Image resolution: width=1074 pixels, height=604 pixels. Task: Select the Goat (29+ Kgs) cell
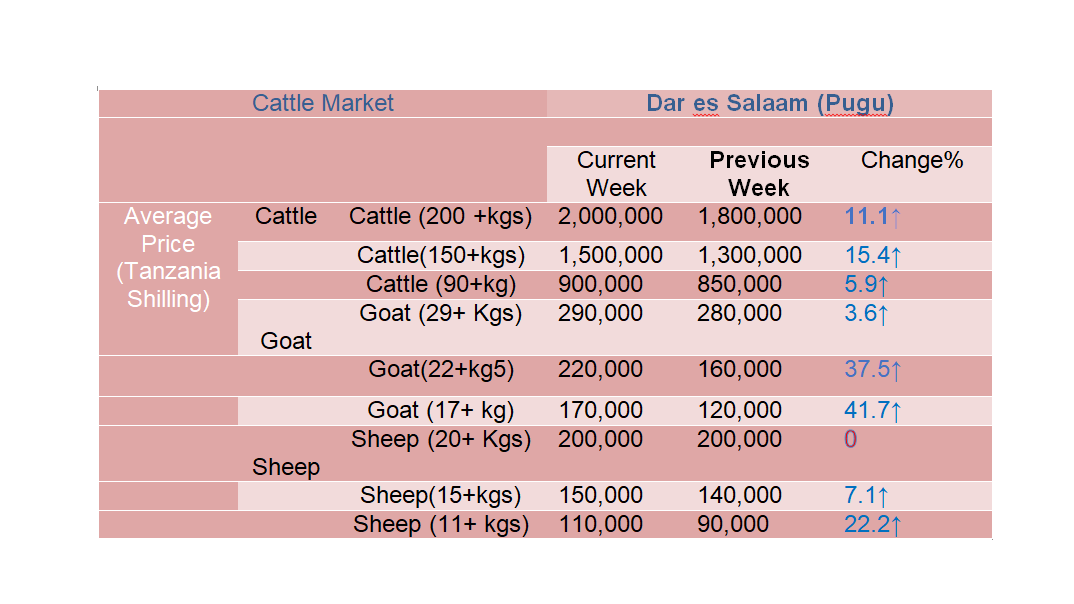(x=440, y=314)
